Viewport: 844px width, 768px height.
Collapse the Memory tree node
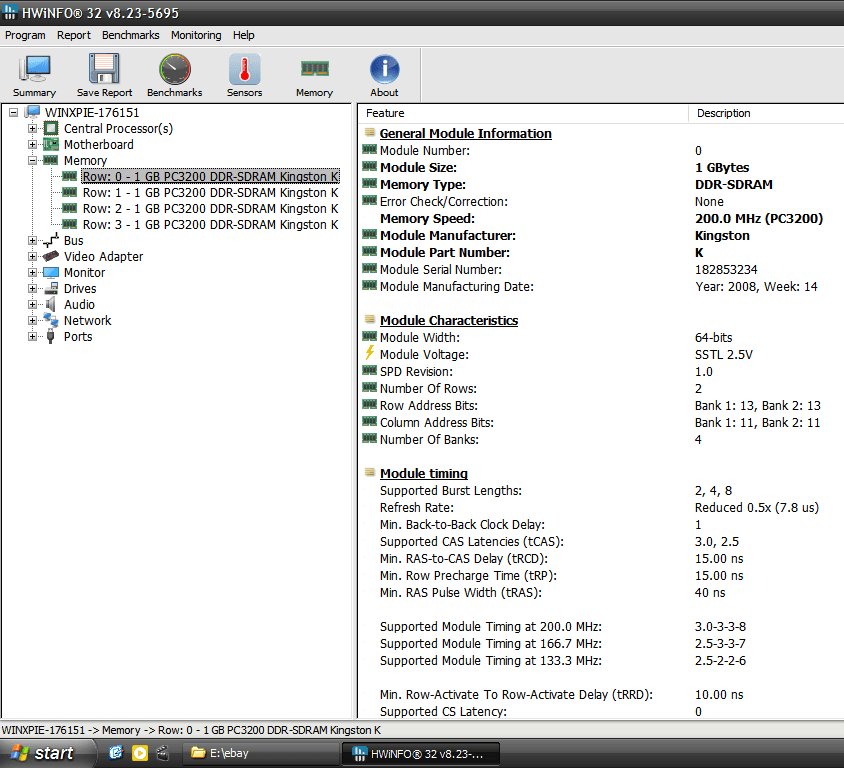click(x=33, y=161)
